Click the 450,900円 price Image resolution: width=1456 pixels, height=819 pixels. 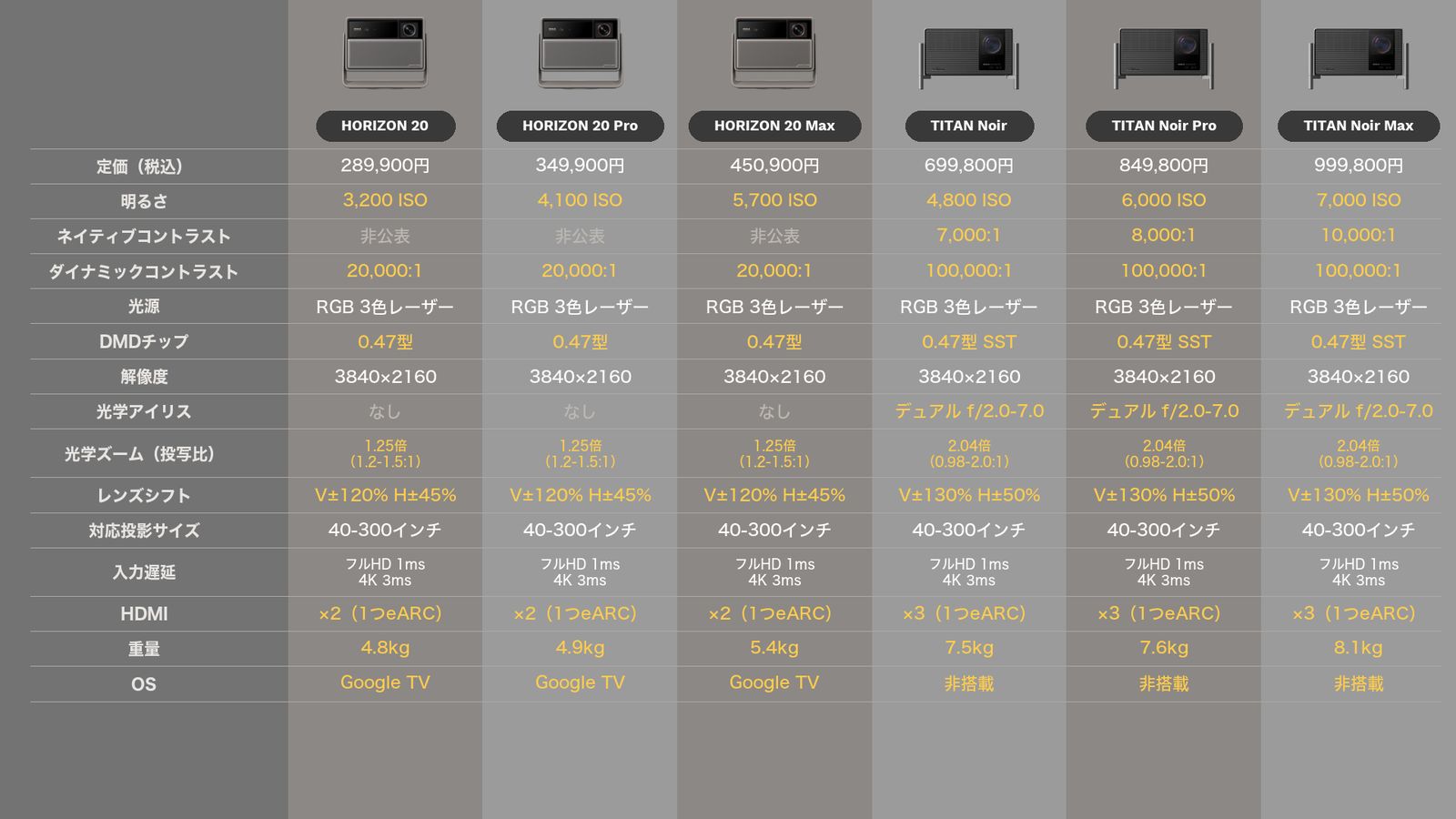pyautogui.click(x=774, y=166)
